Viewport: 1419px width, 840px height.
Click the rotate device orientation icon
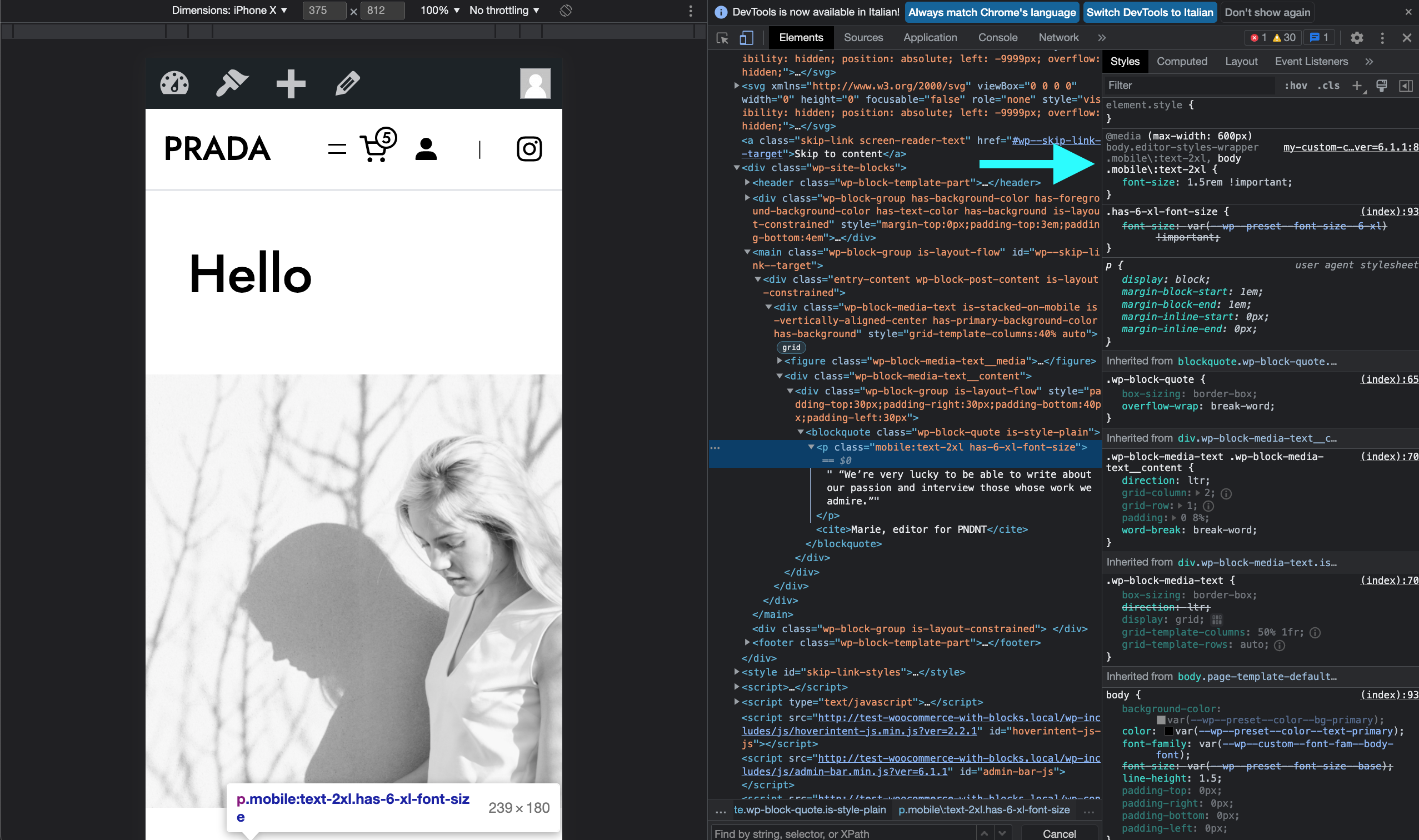click(x=566, y=10)
